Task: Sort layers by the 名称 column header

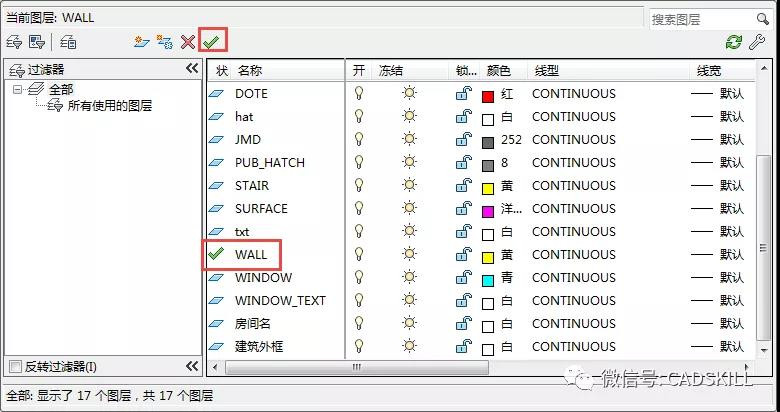Action: (250, 71)
